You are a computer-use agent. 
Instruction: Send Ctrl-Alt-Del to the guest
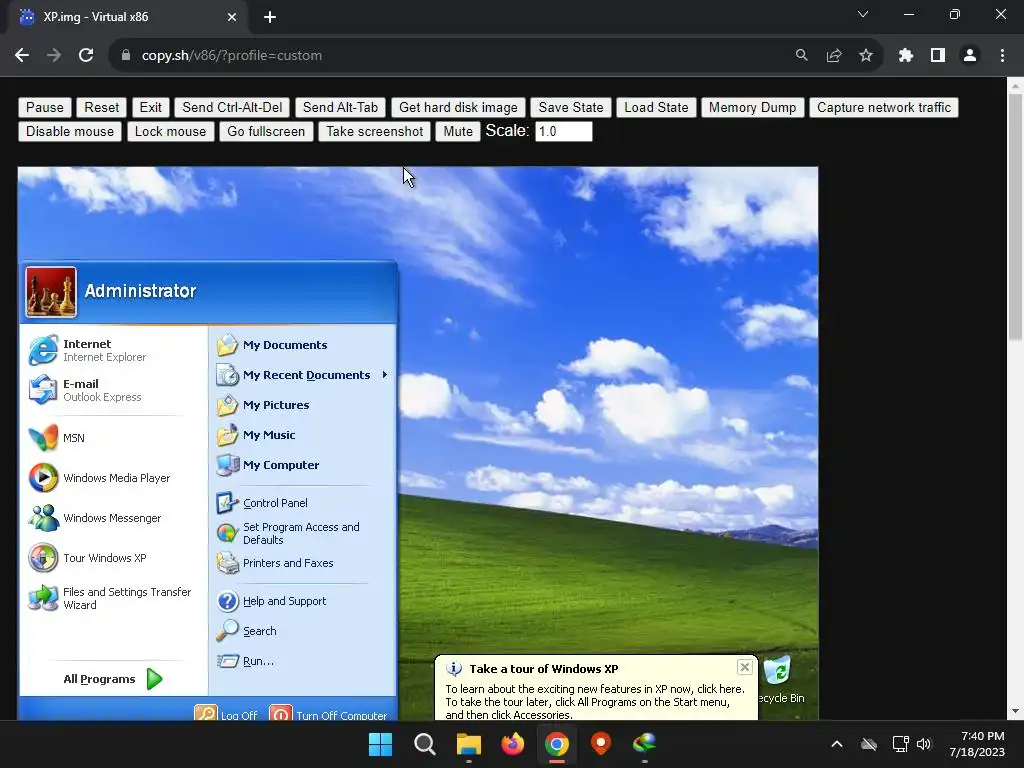[232, 107]
